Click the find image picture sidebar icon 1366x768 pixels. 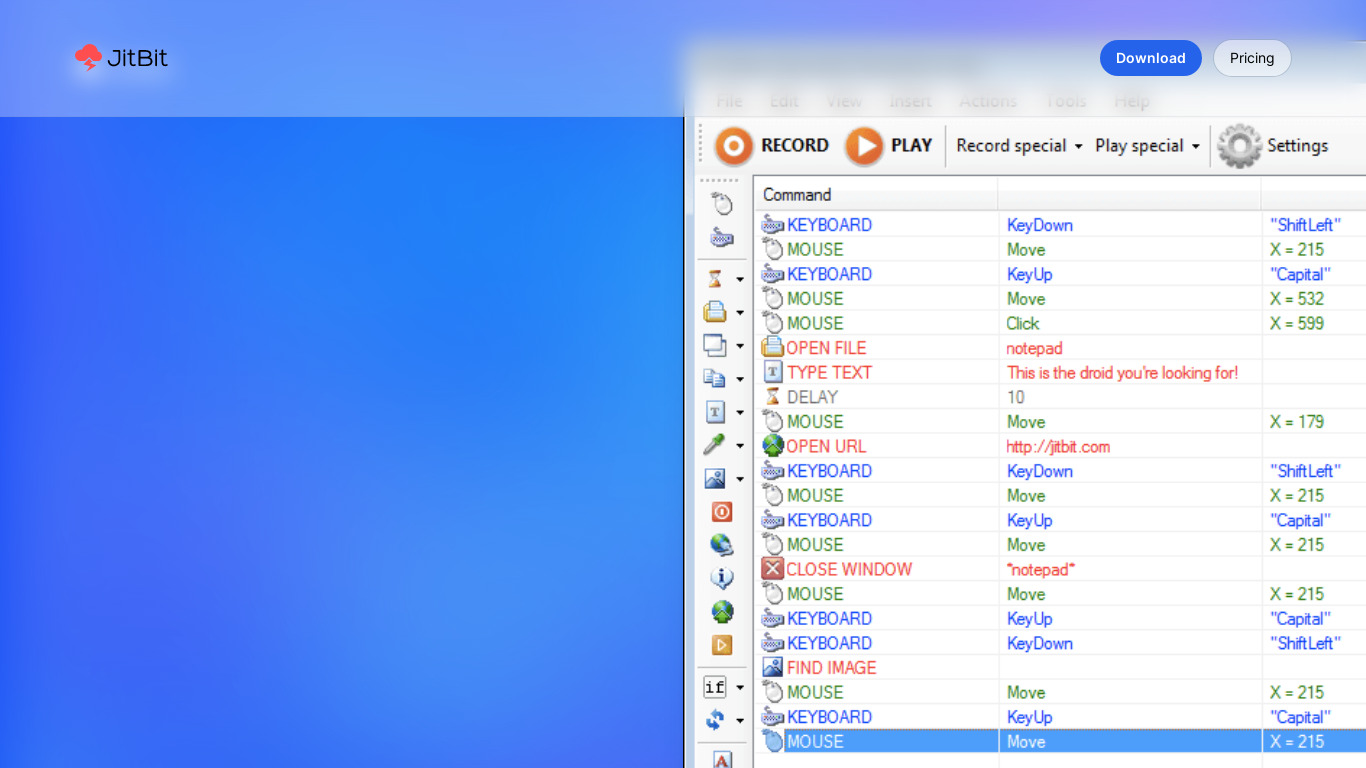[715, 479]
